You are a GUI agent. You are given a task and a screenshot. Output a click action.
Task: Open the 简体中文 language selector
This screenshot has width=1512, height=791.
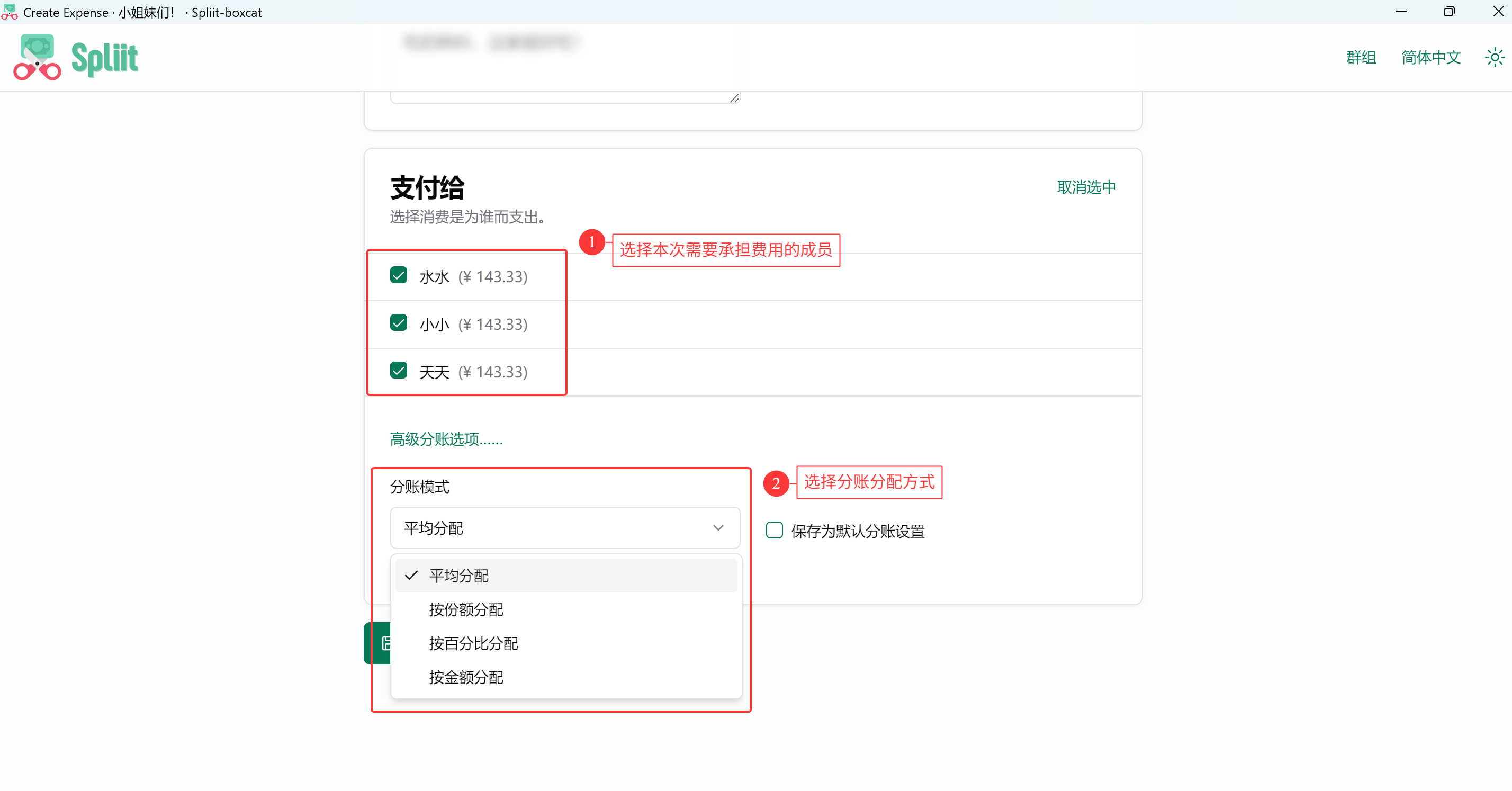click(1430, 58)
